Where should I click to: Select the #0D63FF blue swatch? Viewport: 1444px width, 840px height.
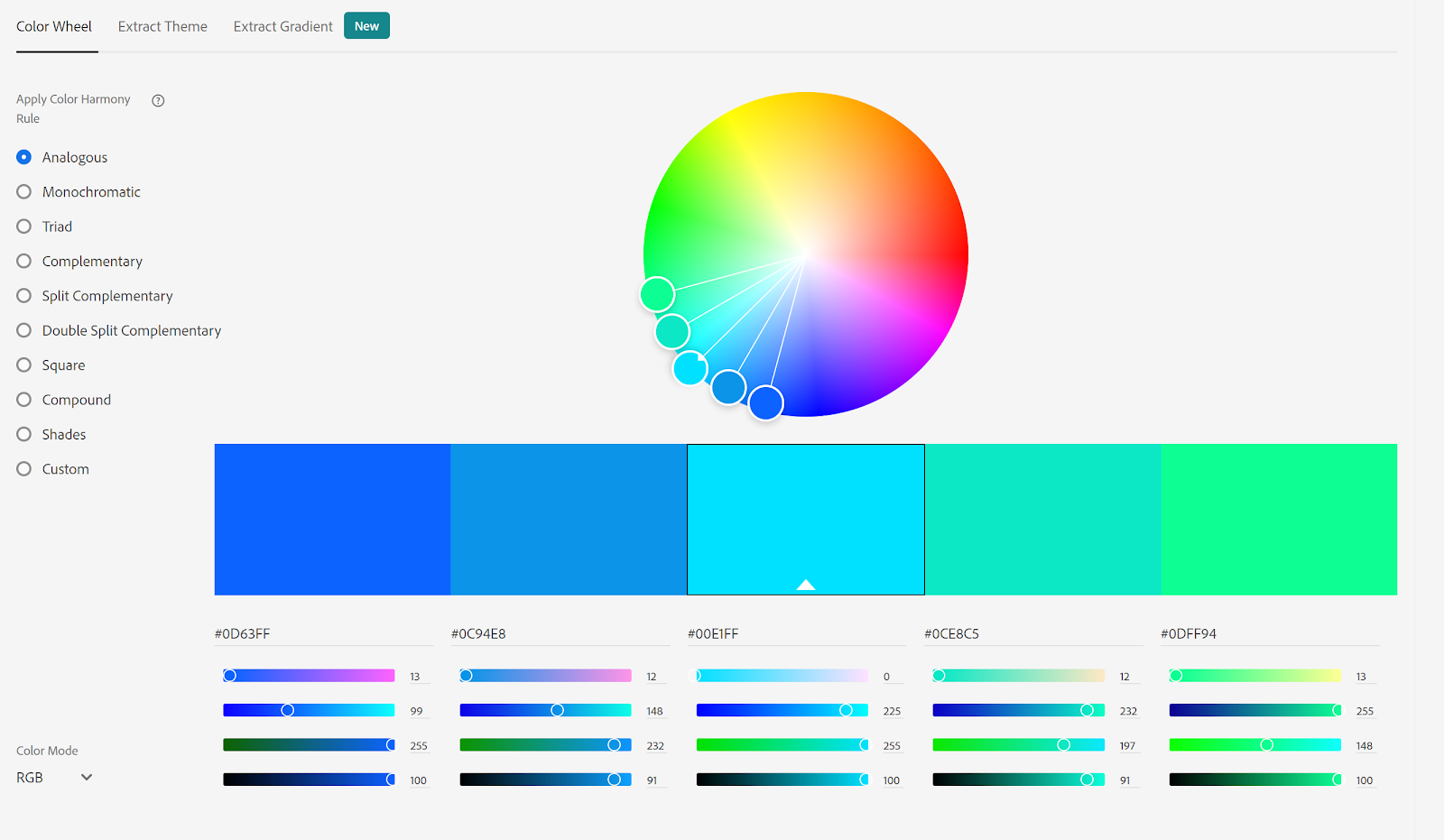332,519
